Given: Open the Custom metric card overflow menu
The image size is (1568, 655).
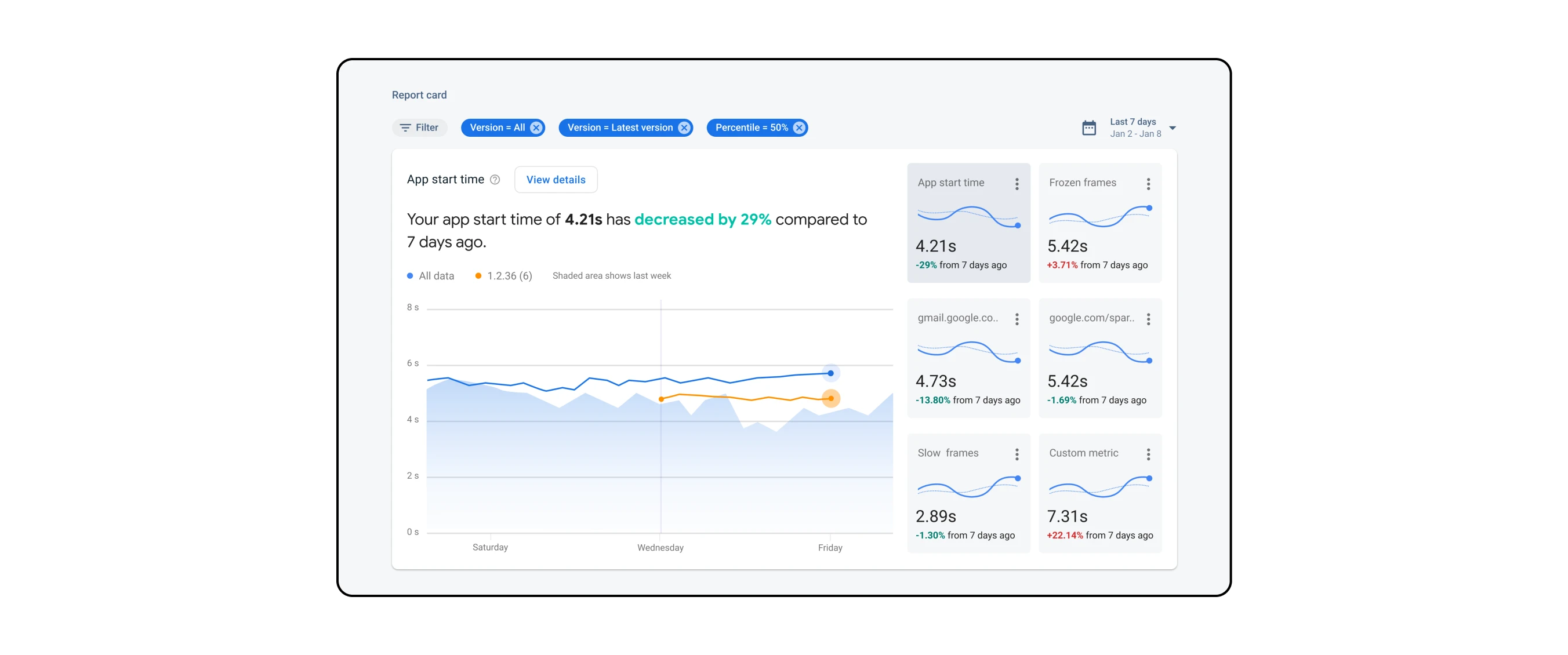Looking at the screenshot, I should [x=1149, y=454].
